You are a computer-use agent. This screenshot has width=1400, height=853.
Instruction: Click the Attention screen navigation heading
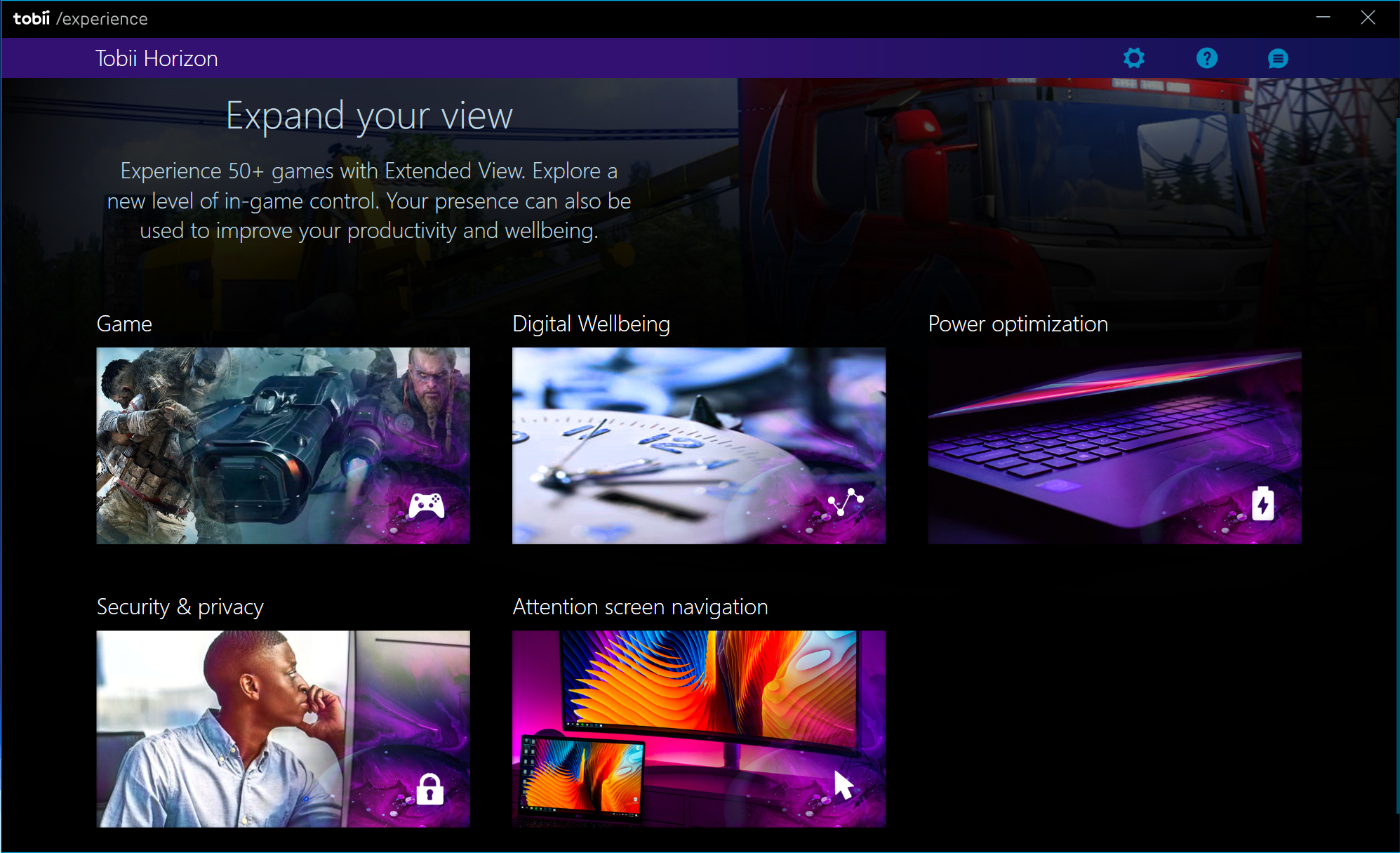640,607
